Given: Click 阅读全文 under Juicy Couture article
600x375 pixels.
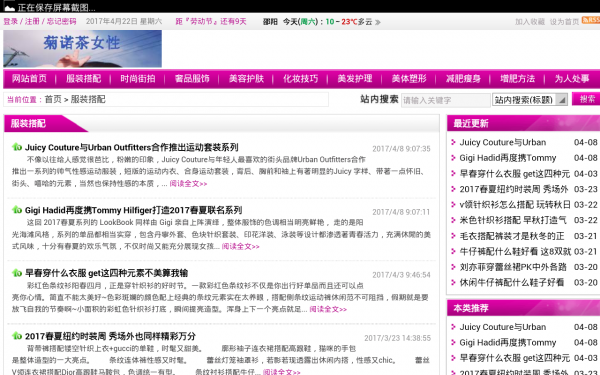Looking at the screenshot, I should coord(188,184).
